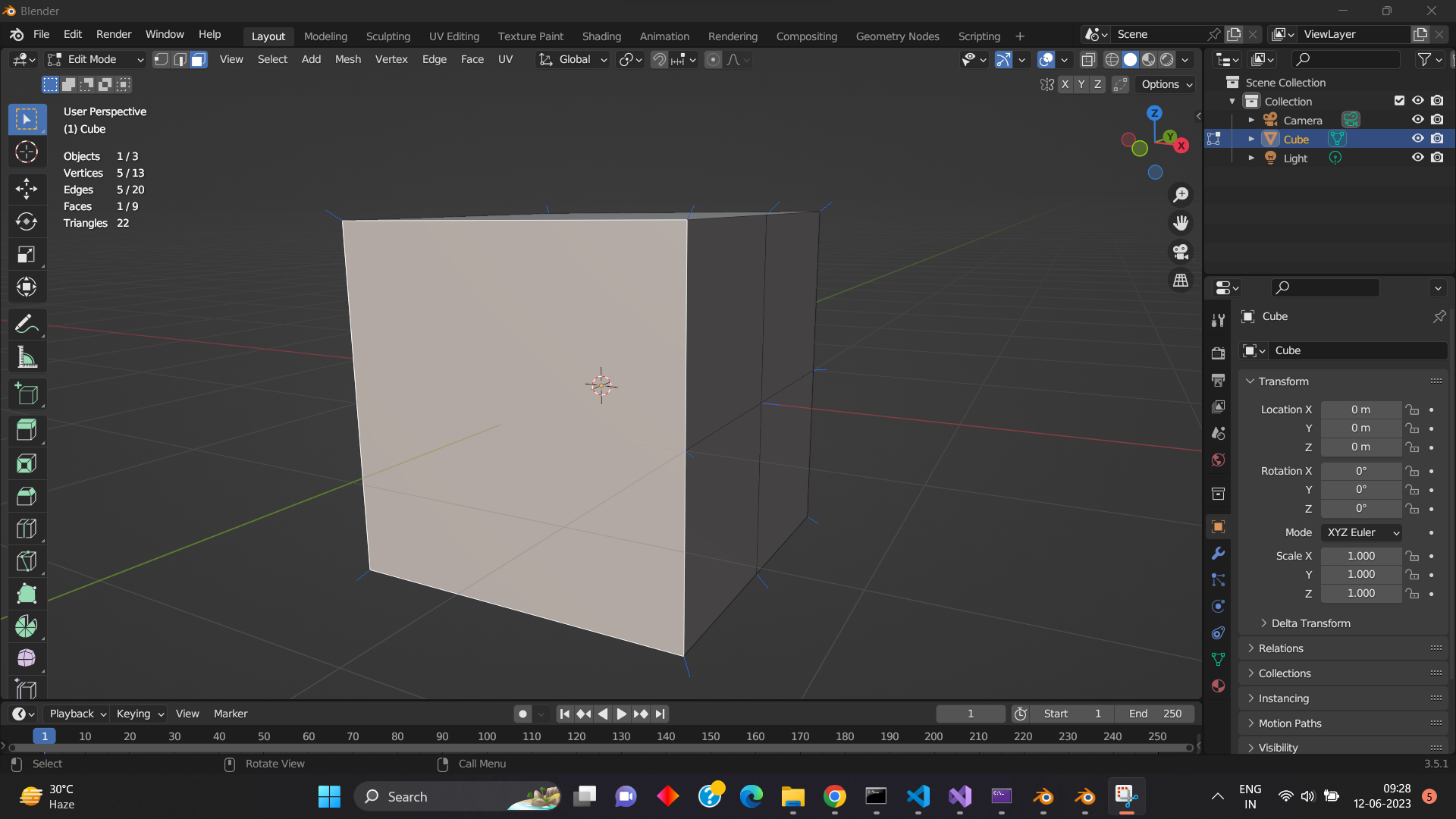Activate the Rotate tool
The image size is (1456, 819).
[x=27, y=221]
